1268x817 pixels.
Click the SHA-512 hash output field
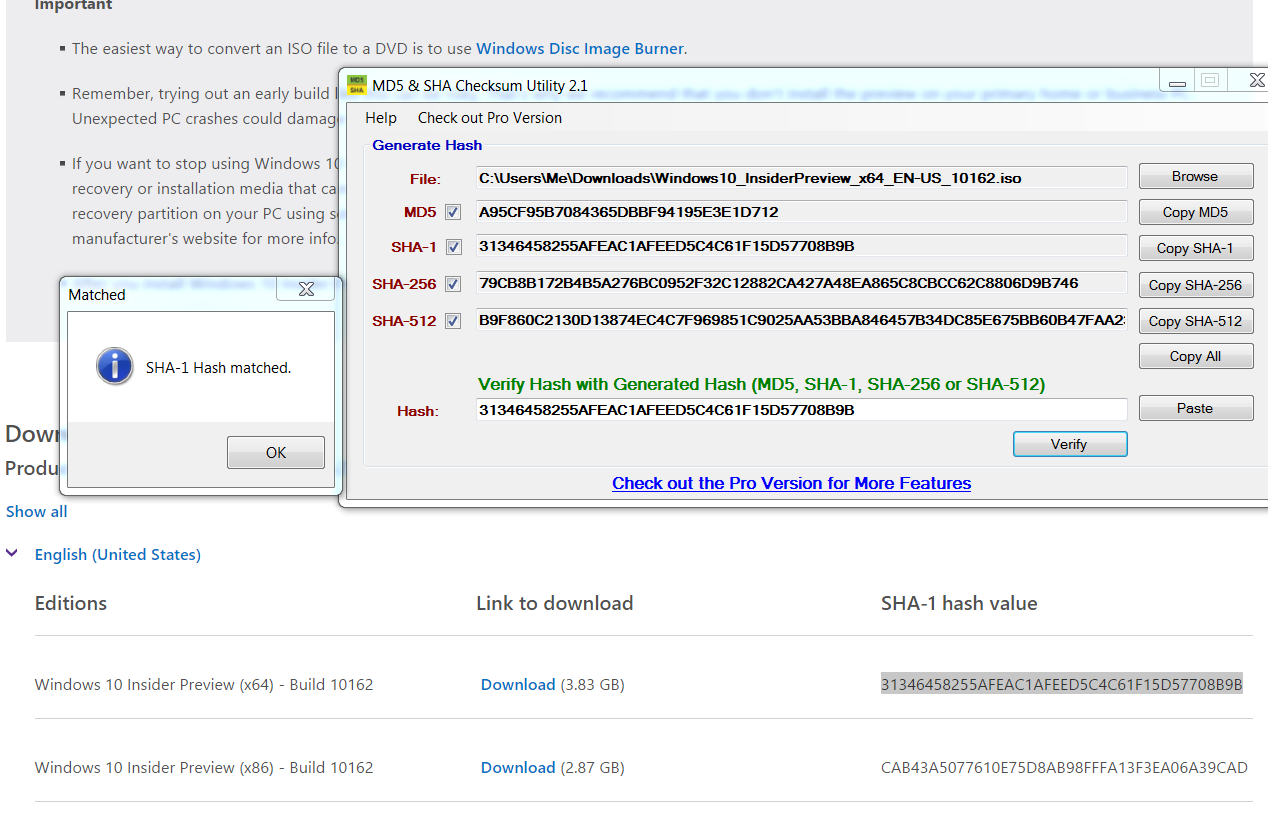802,320
